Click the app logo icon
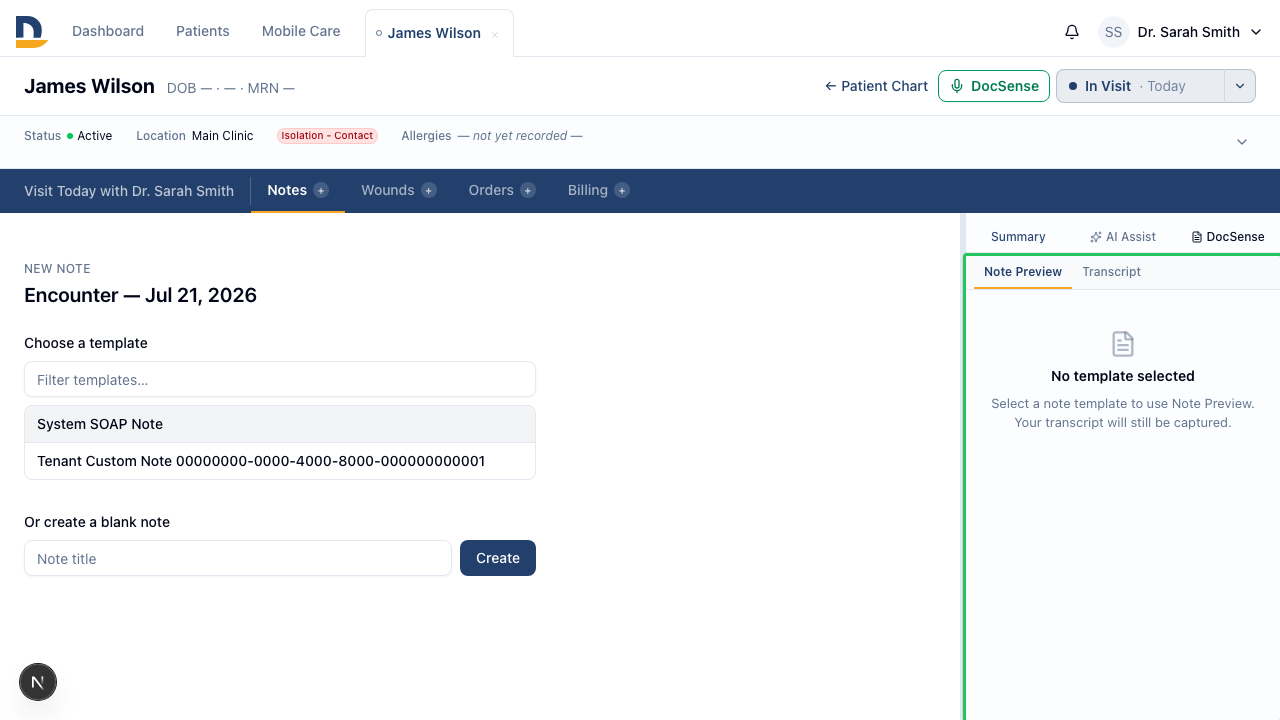Screen dimensions: 1280x720 [32, 32]
